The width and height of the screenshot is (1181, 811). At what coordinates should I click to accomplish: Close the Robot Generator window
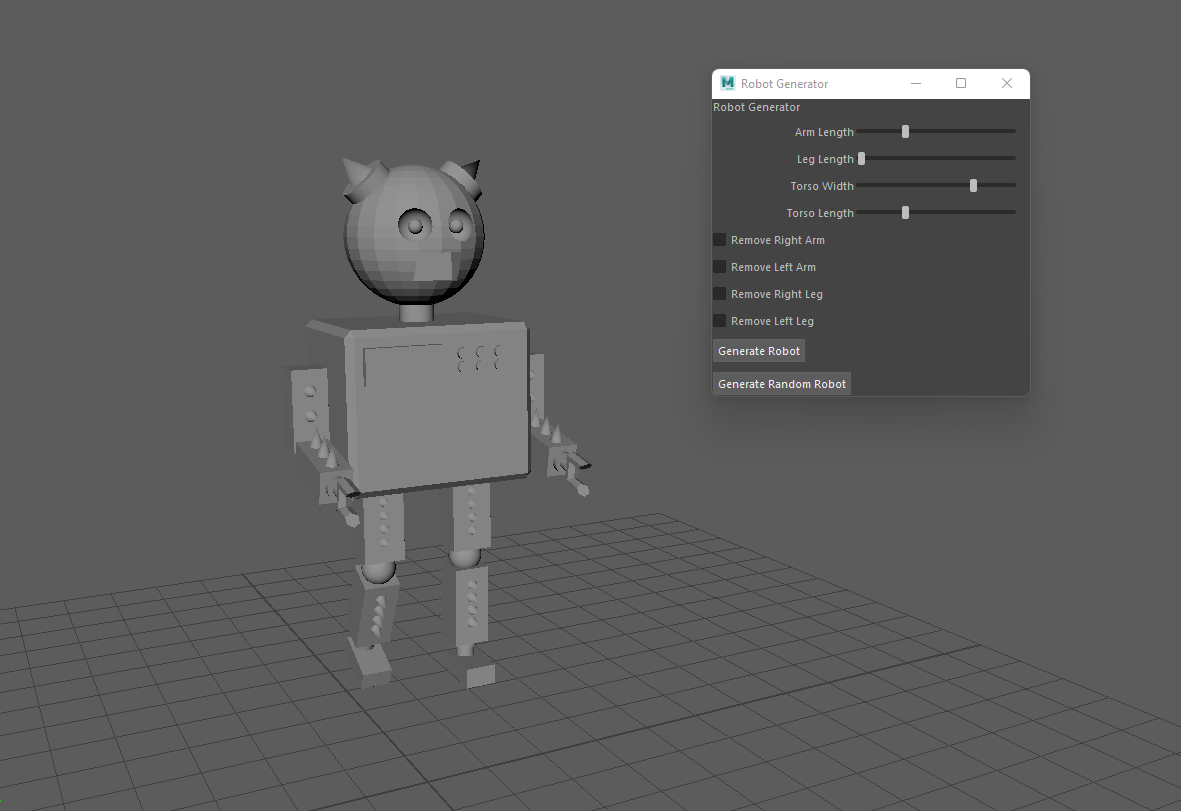coord(1007,84)
